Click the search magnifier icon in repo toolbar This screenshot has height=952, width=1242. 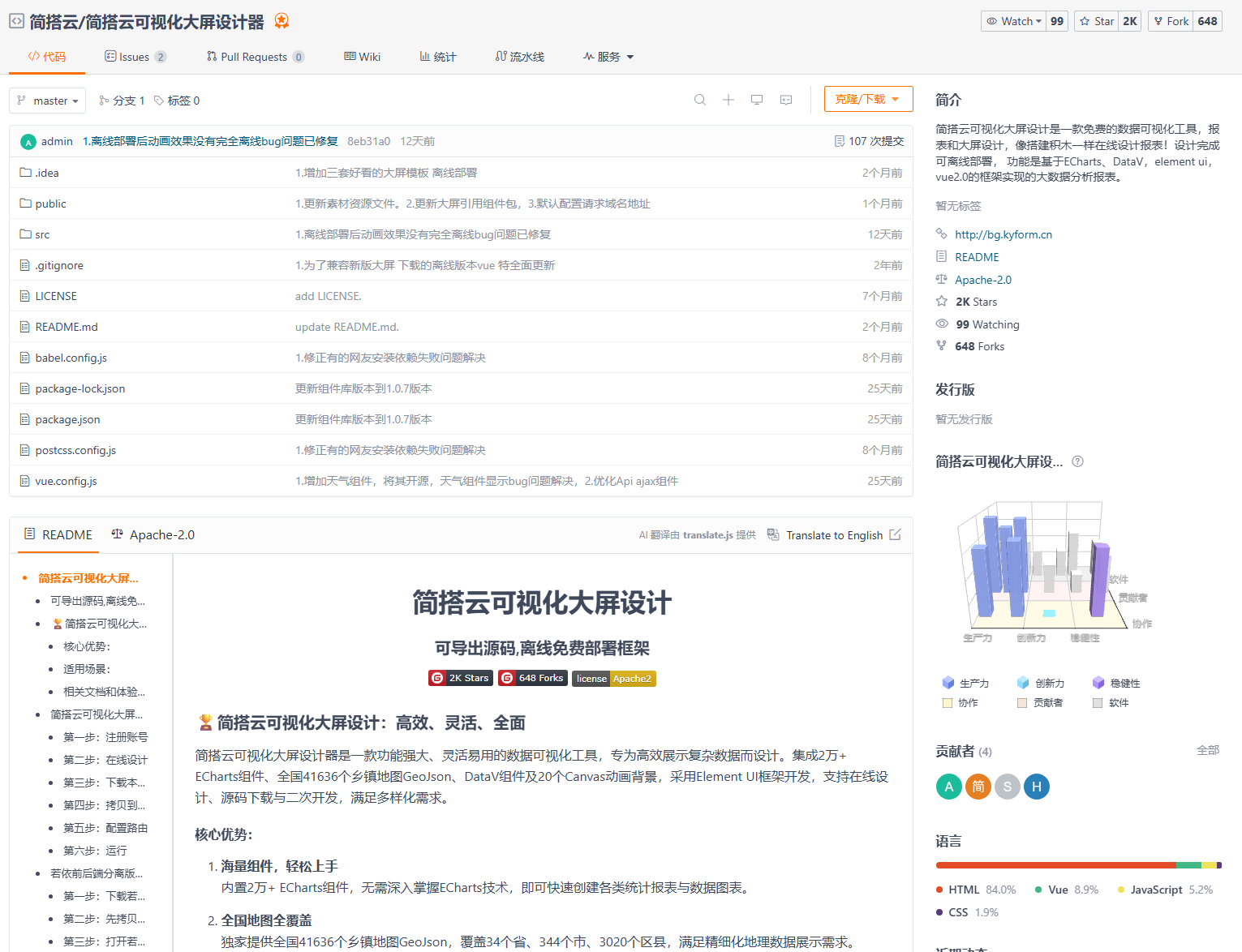[700, 100]
